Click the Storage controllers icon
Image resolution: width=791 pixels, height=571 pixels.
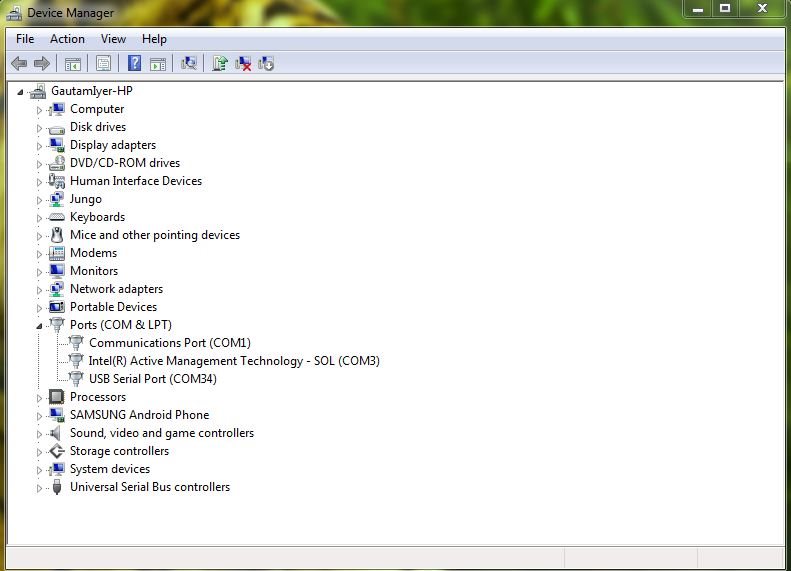click(x=56, y=451)
